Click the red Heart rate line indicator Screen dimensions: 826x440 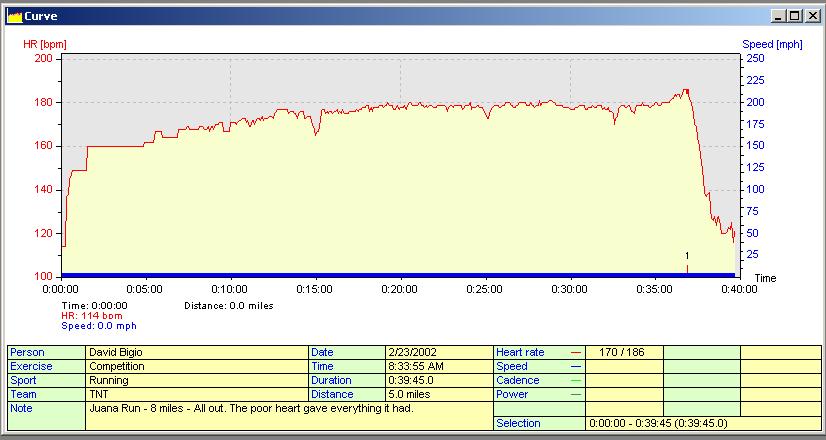pyautogui.click(x=575, y=353)
